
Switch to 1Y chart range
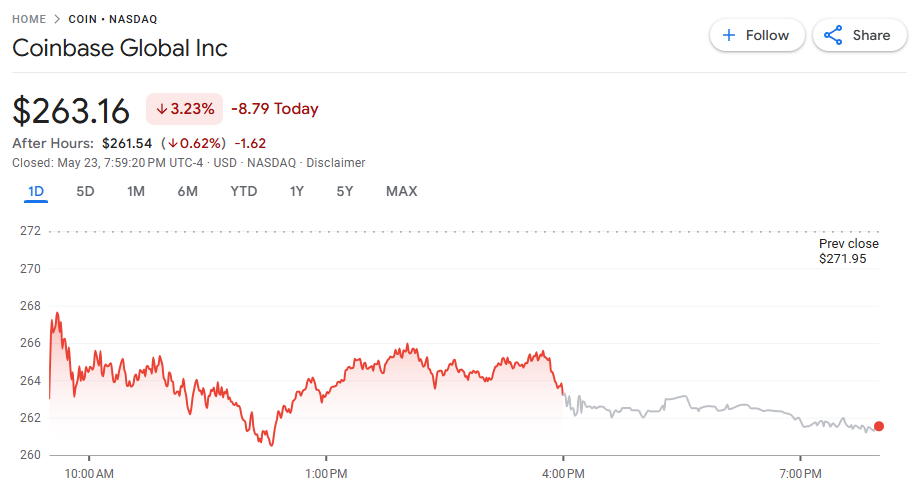click(297, 191)
